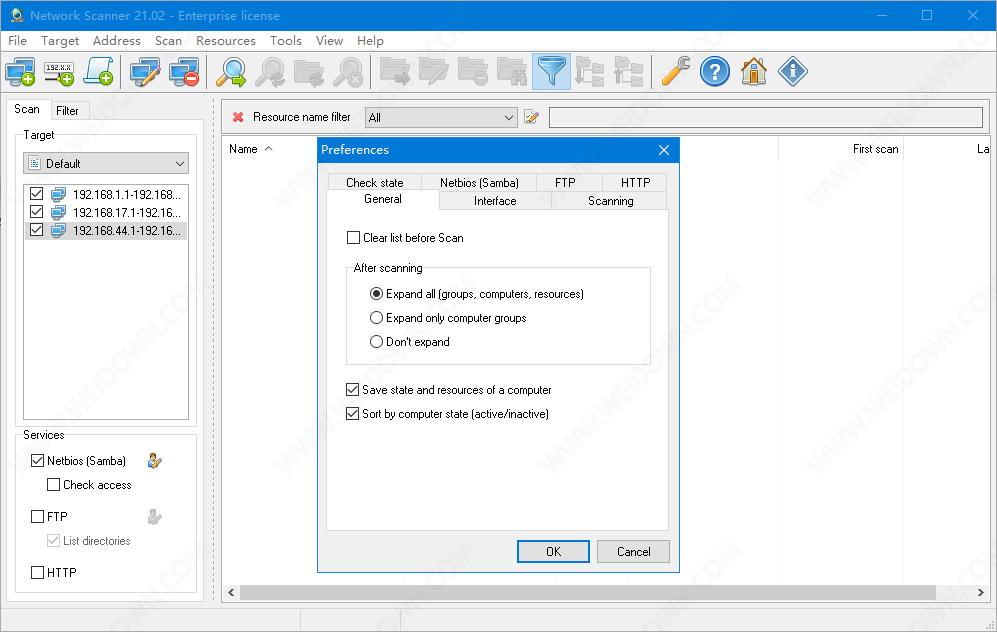Toggle Save state and resources of a computer

coord(352,390)
